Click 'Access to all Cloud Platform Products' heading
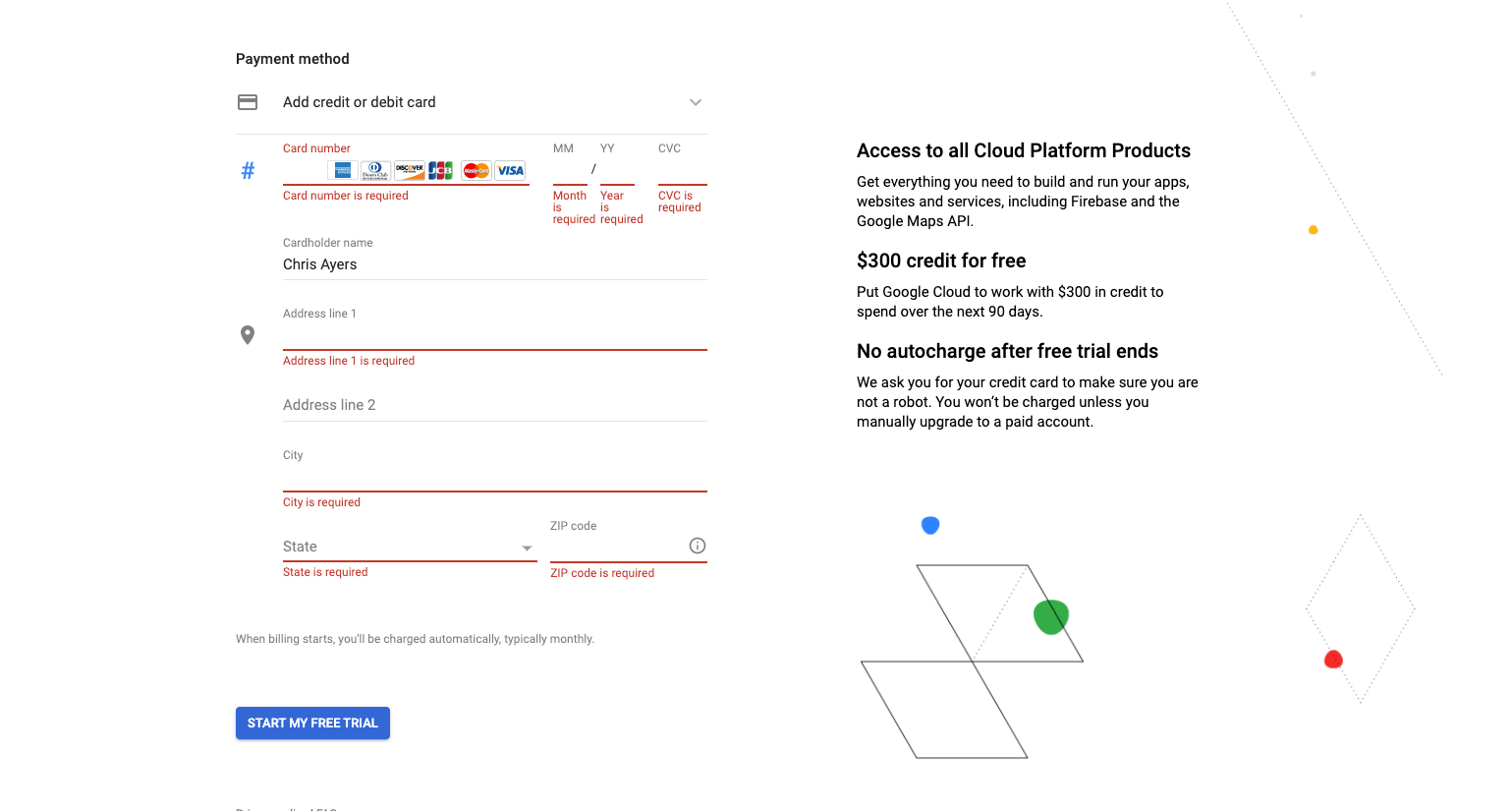Image resolution: width=1512 pixels, height=811 pixels. (x=1024, y=150)
